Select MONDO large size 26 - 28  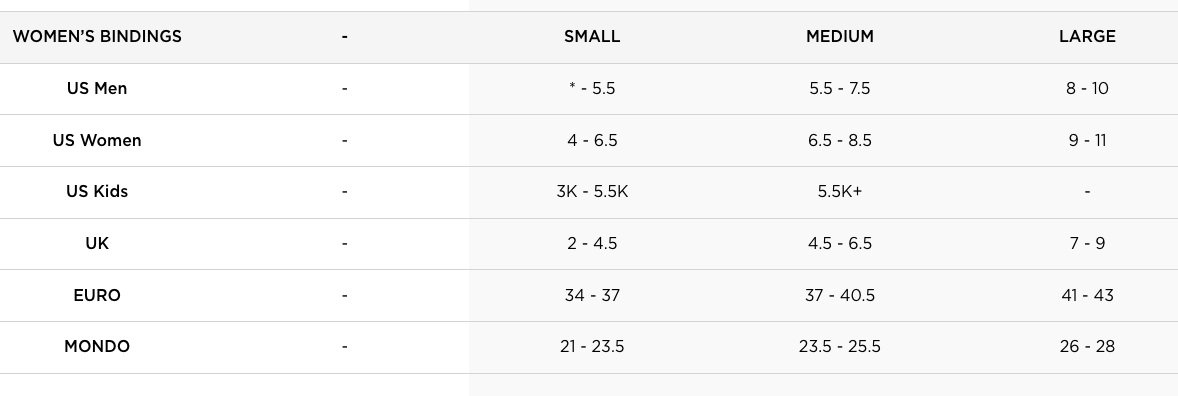tap(1087, 346)
